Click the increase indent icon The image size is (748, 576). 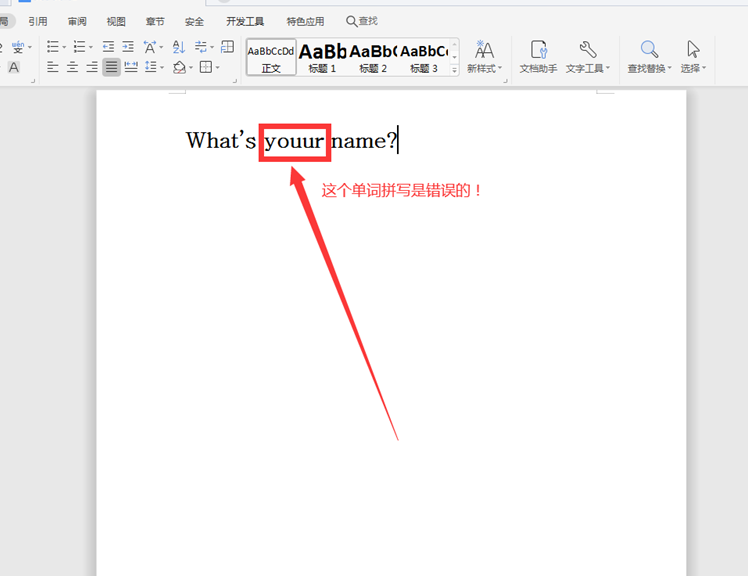(128, 47)
